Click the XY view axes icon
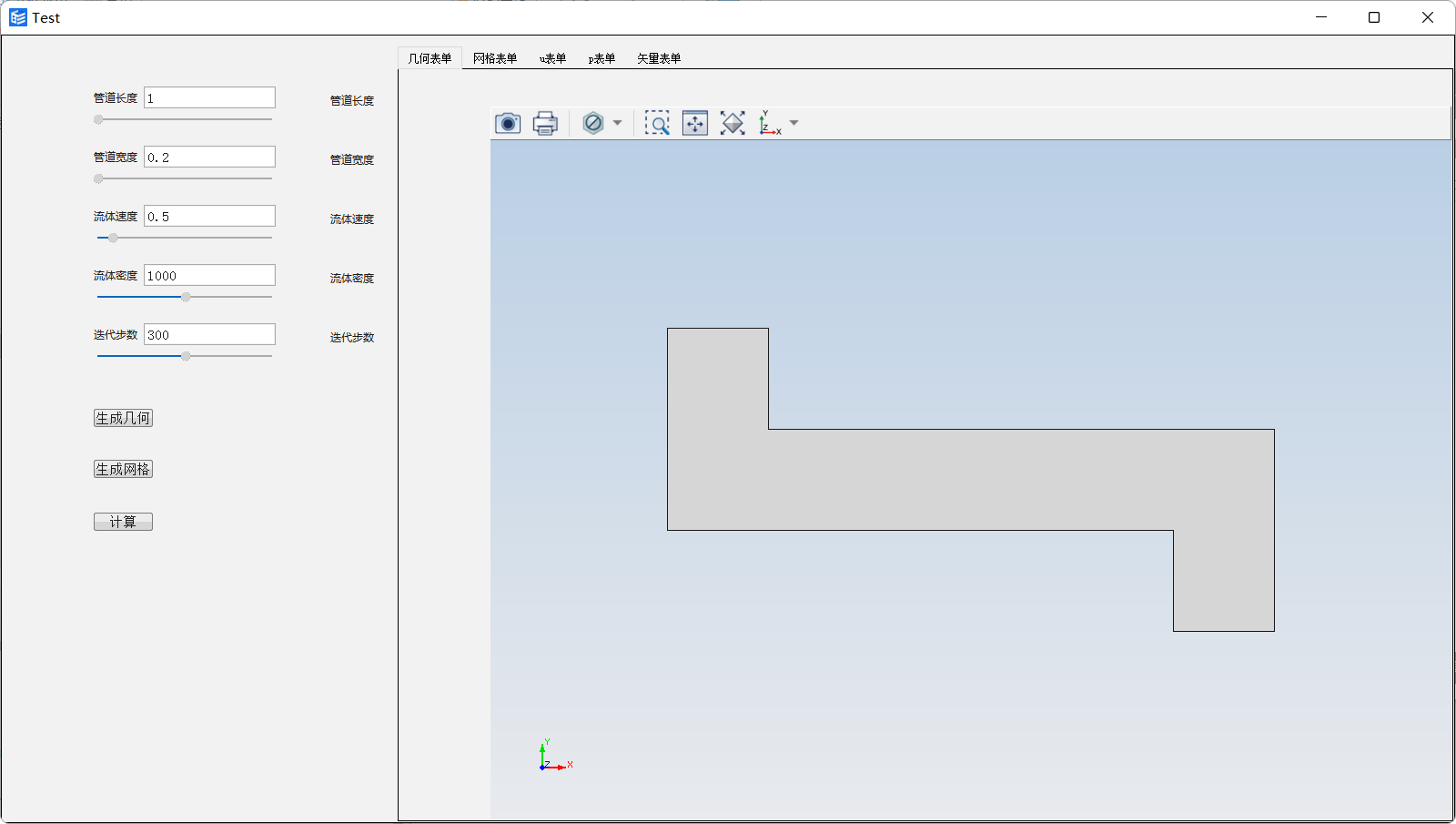 coord(770,123)
